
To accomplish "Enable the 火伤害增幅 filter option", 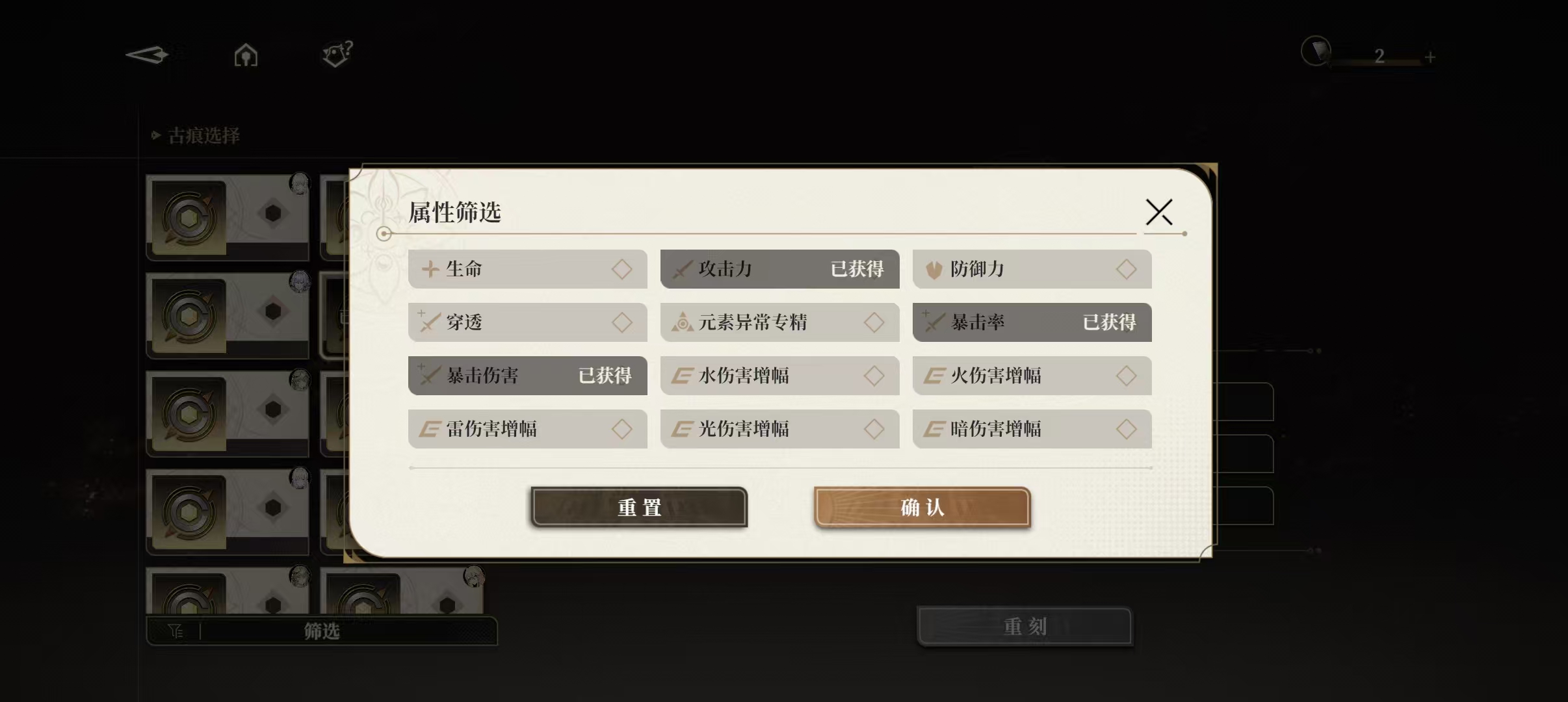I will [1032, 376].
